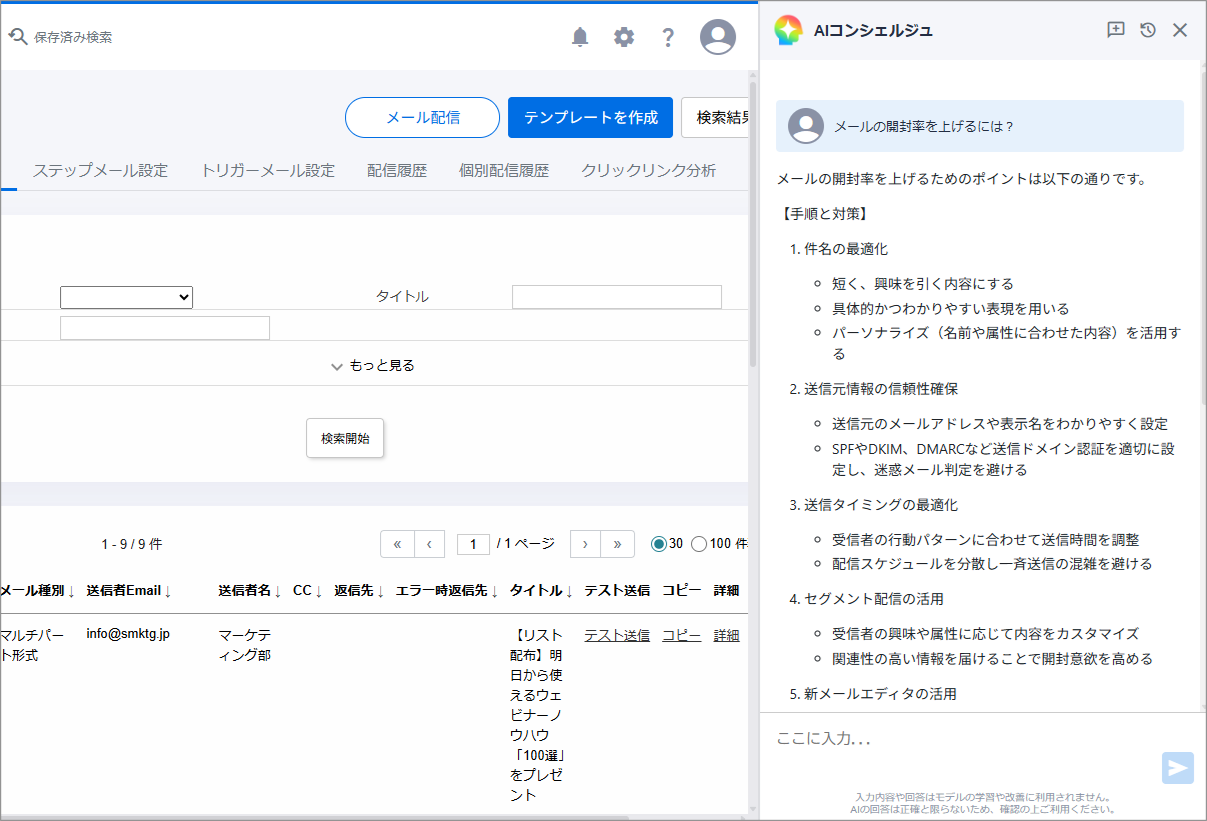Screen dimensions: 1207x821
Task: Sort by タイトル column arrow
Action: [569, 591]
